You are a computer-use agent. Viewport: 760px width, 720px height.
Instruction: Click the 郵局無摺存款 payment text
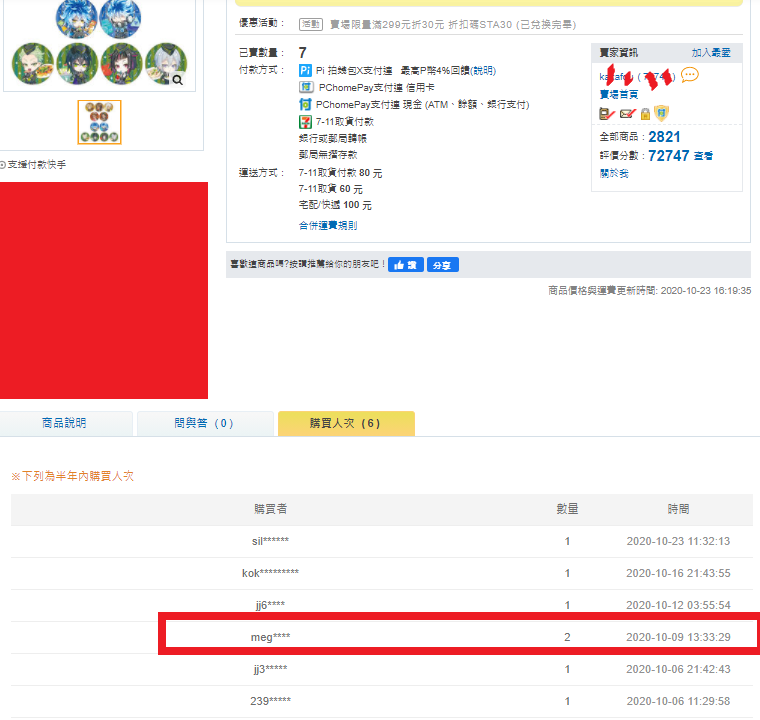(x=328, y=155)
